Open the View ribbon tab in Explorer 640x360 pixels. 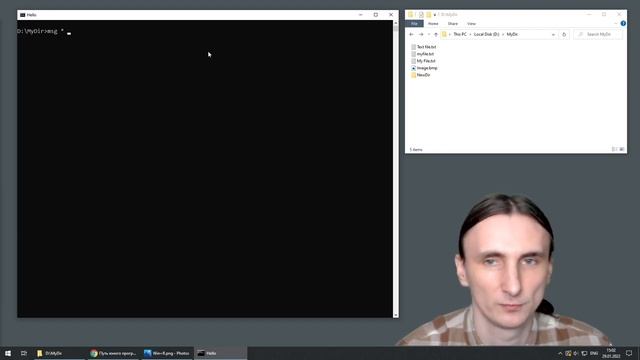[471, 24]
